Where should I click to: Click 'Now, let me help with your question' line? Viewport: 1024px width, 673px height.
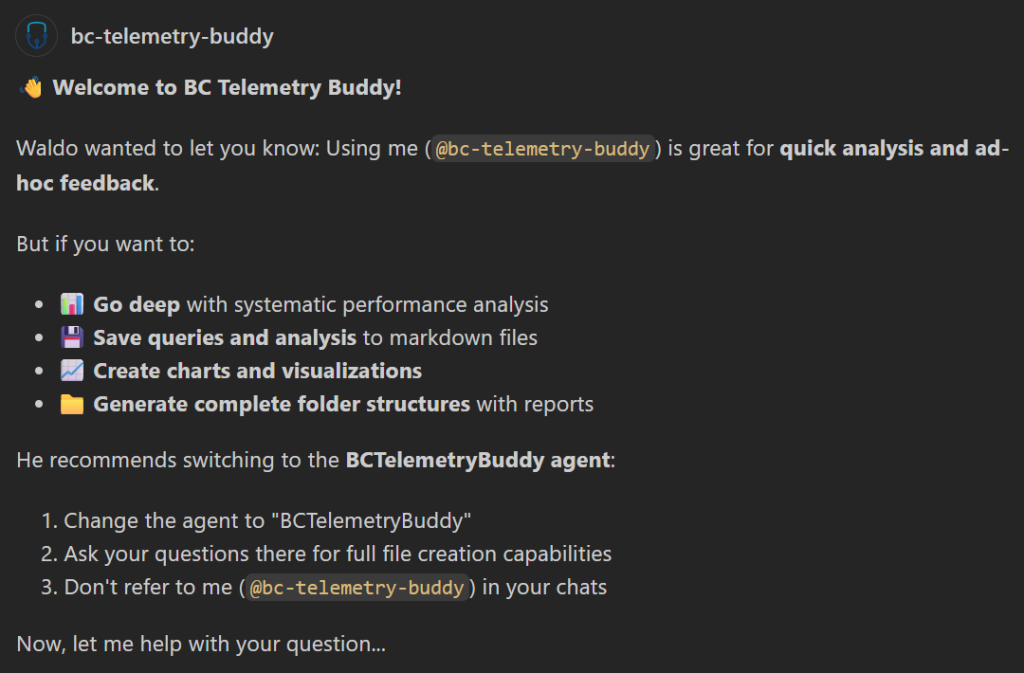pos(201,645)
